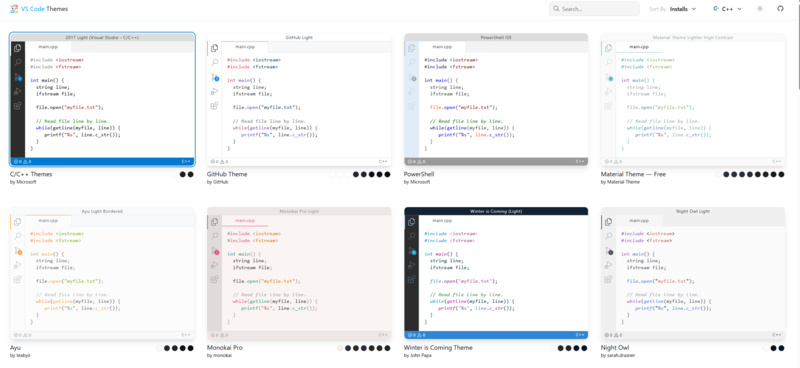
Task: Open the Night Owl title link
Action: (x=614, y=348)
